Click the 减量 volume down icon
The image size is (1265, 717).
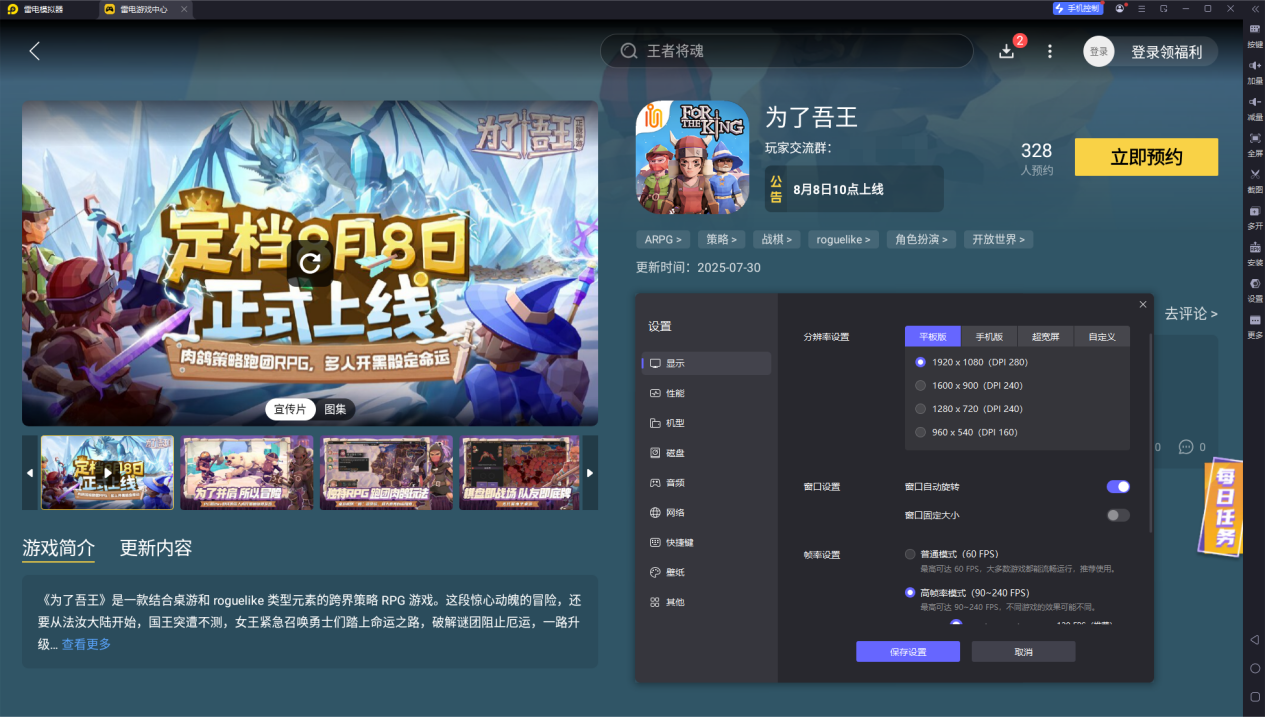[x=1254, y=102]
